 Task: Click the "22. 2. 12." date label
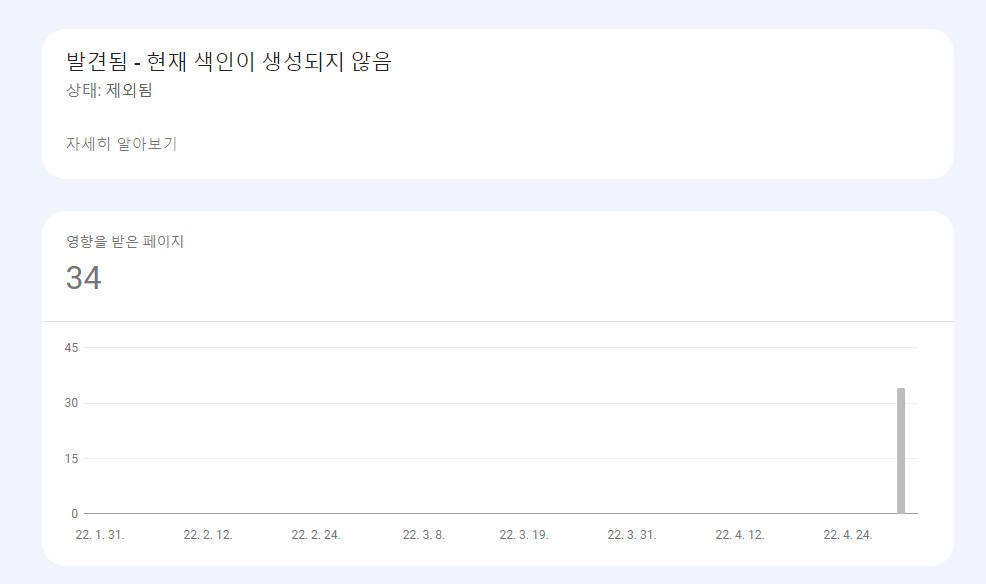tap(208, 536)
